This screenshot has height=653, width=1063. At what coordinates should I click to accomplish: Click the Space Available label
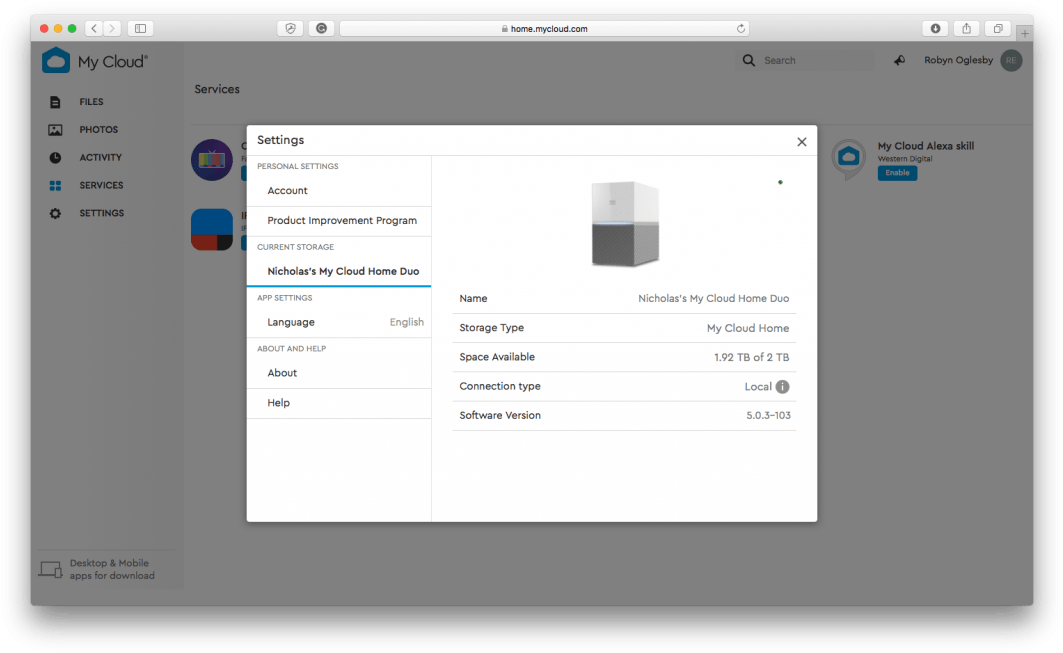coord(497,357)
